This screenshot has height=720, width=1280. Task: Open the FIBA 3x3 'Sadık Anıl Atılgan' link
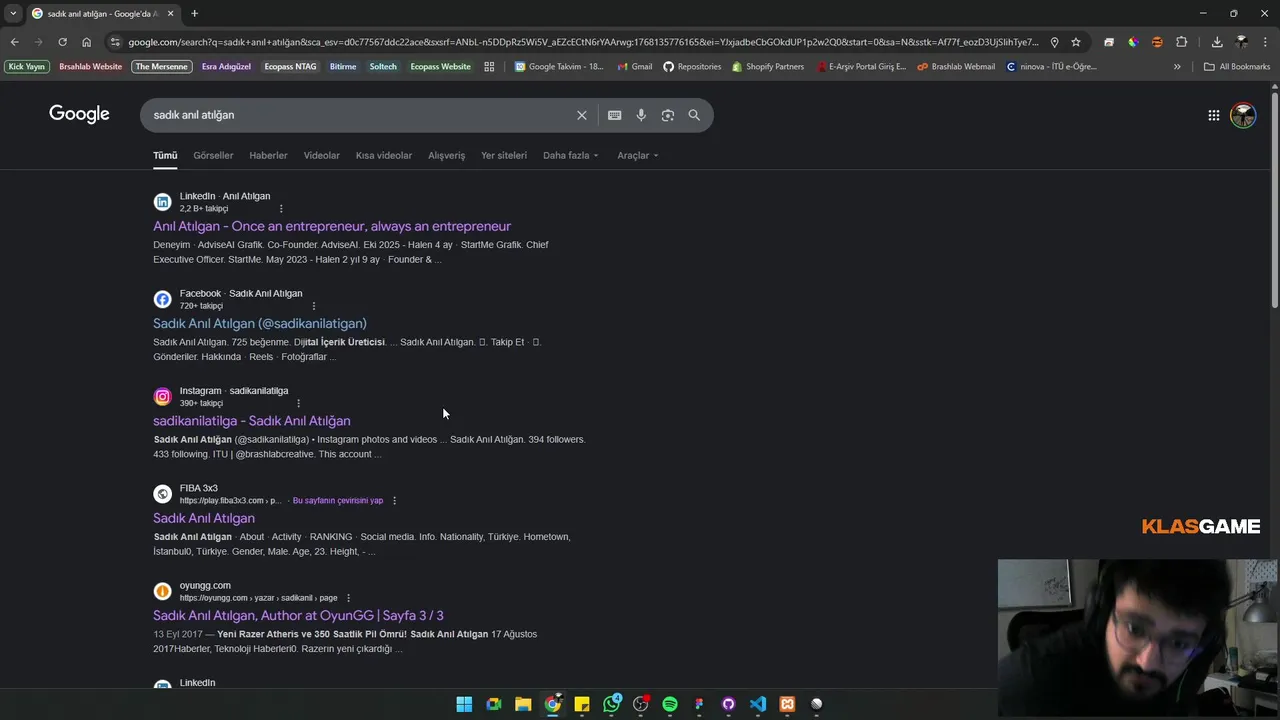coord(204,518)
